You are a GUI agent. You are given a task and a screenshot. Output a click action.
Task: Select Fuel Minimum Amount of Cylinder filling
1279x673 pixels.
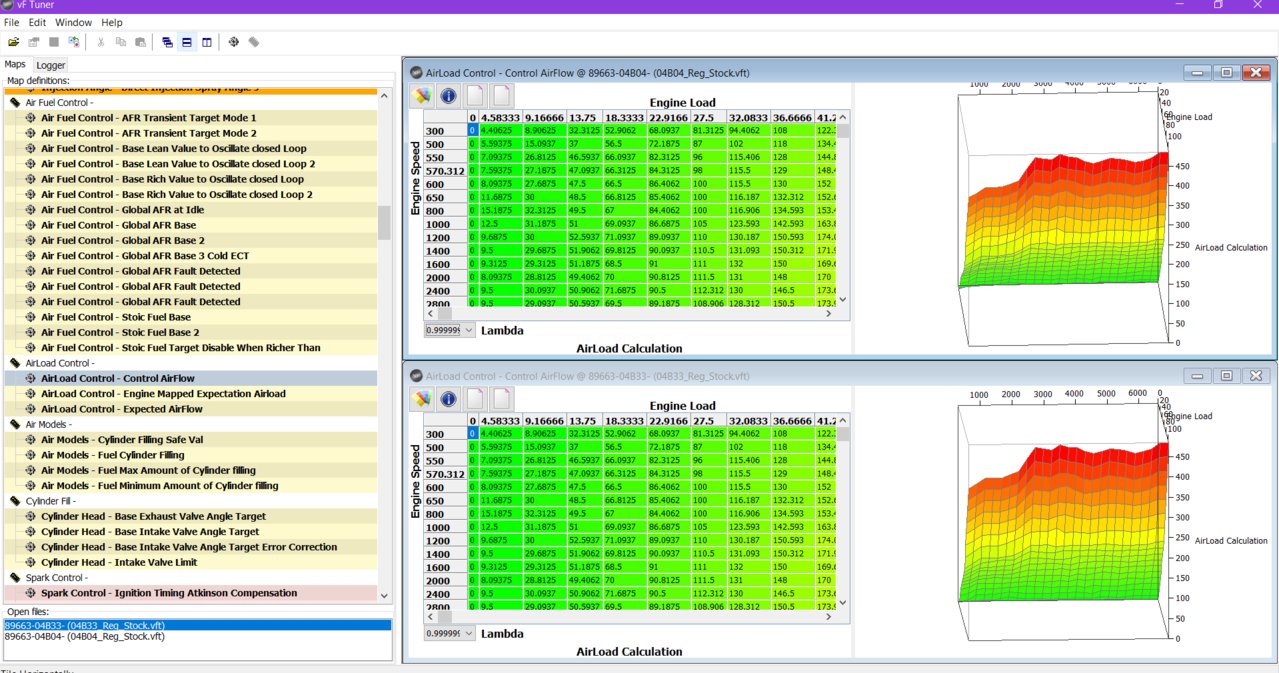click(x=191, y=486)
